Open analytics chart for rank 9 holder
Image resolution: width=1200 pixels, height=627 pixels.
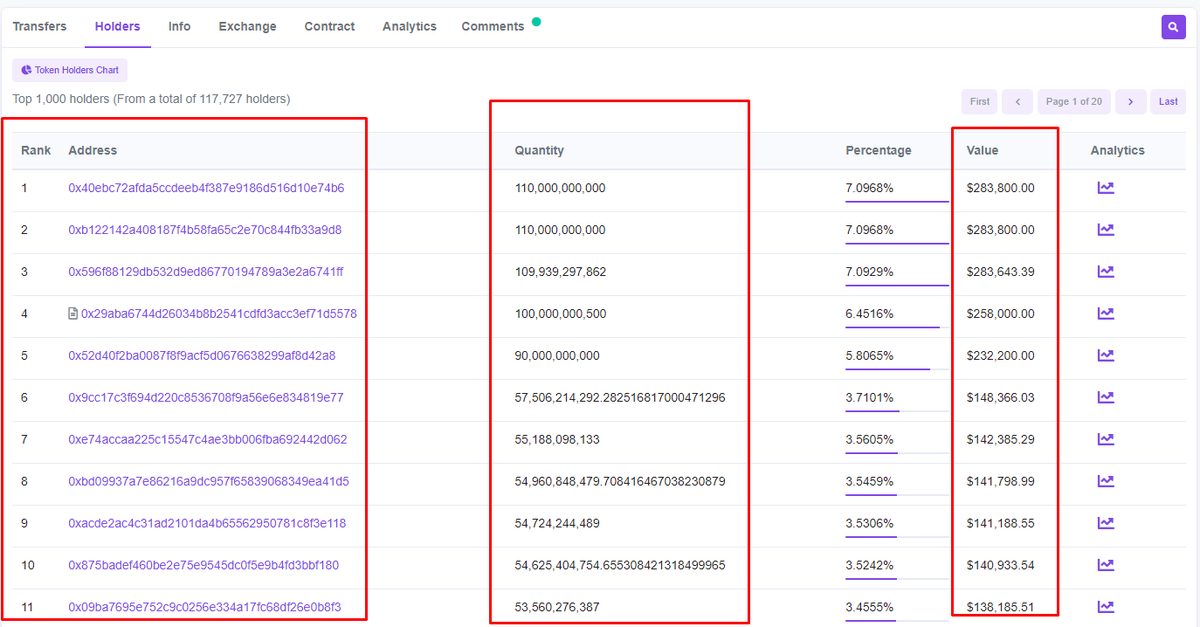point(1105,524)
